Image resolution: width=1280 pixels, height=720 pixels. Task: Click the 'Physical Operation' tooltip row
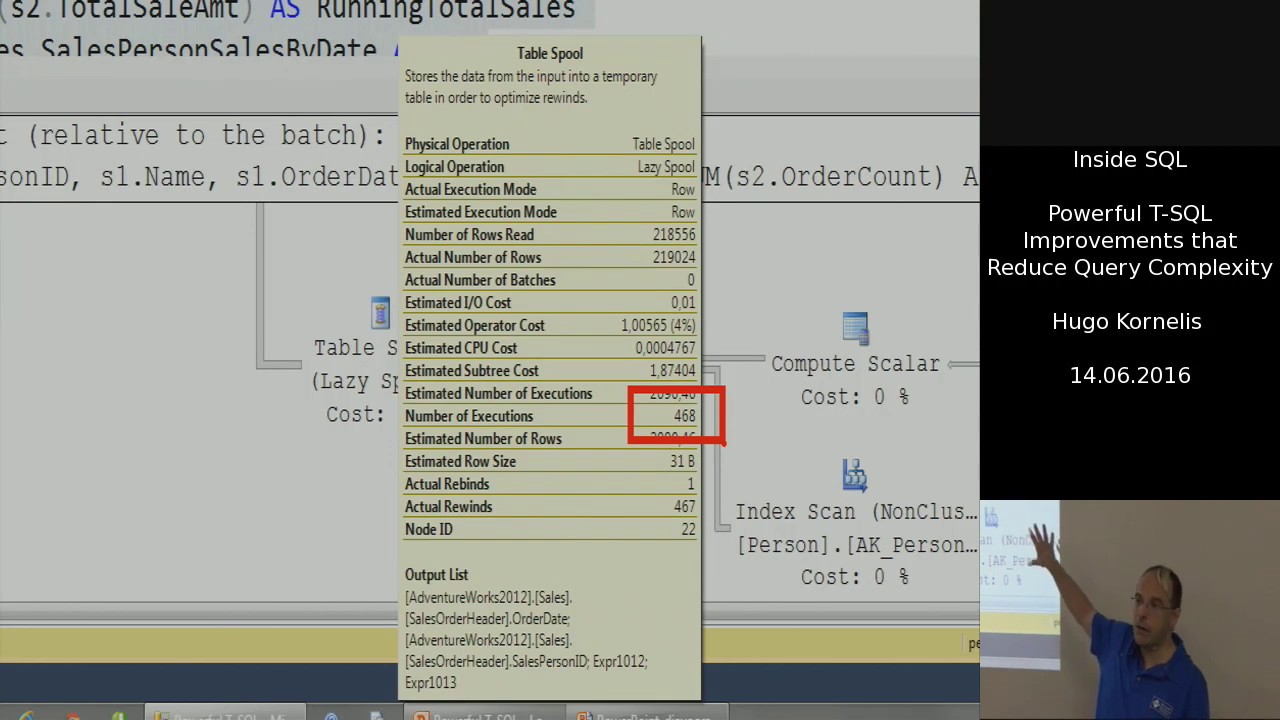tap(550, 144)
